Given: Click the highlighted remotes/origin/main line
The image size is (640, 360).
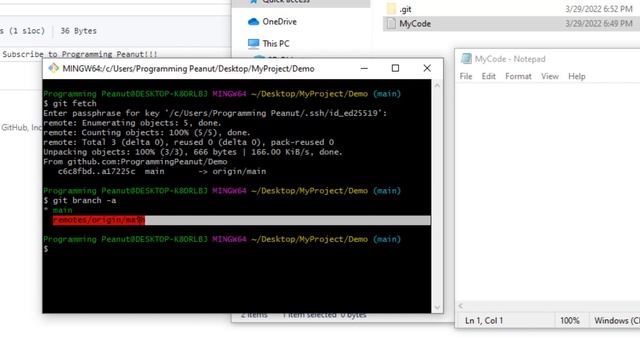Looking at the screenshot, I should [x=242, y=220].
